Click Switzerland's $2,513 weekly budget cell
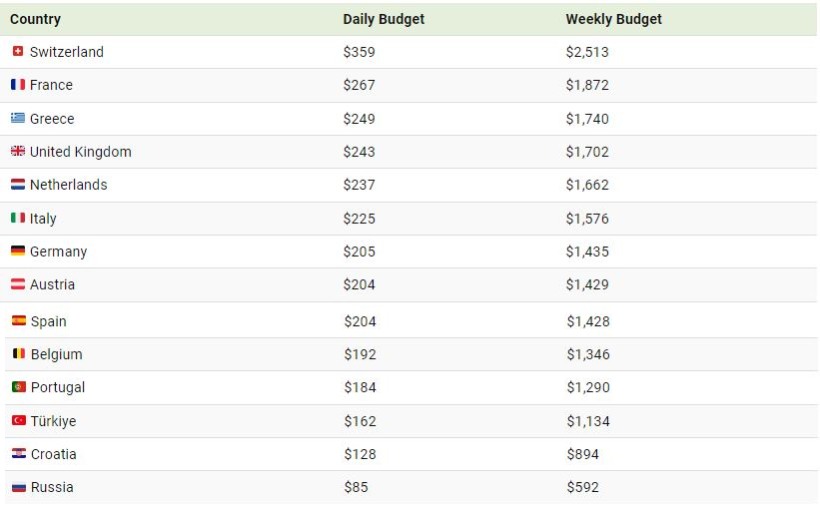 587,52
